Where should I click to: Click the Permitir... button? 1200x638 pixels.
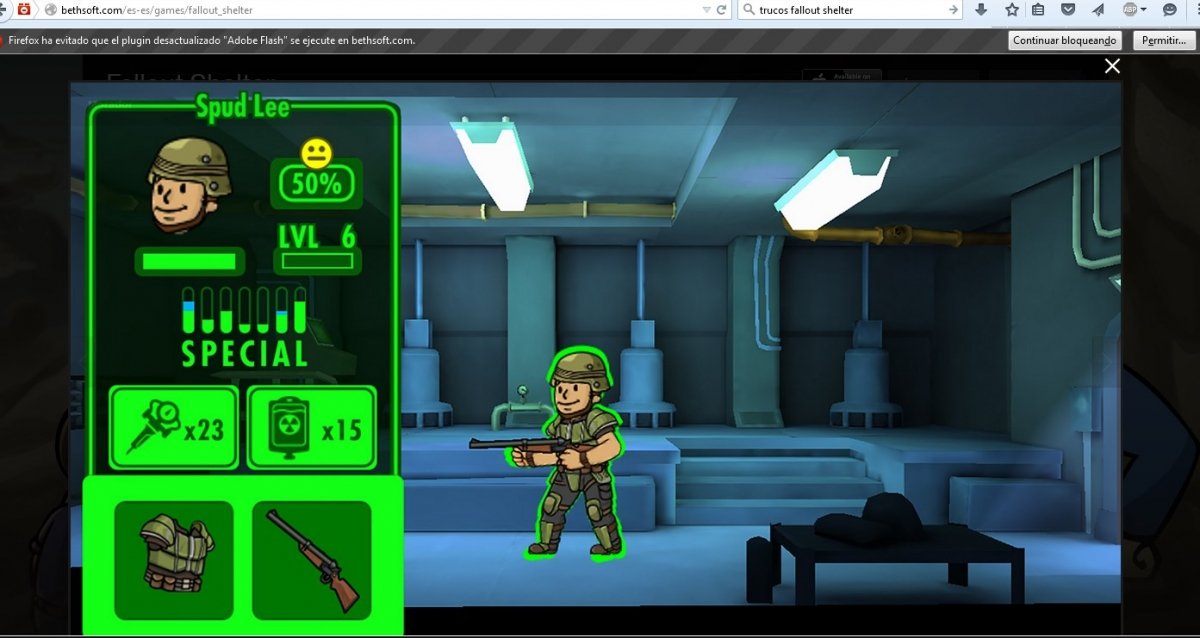(1164, 41)
